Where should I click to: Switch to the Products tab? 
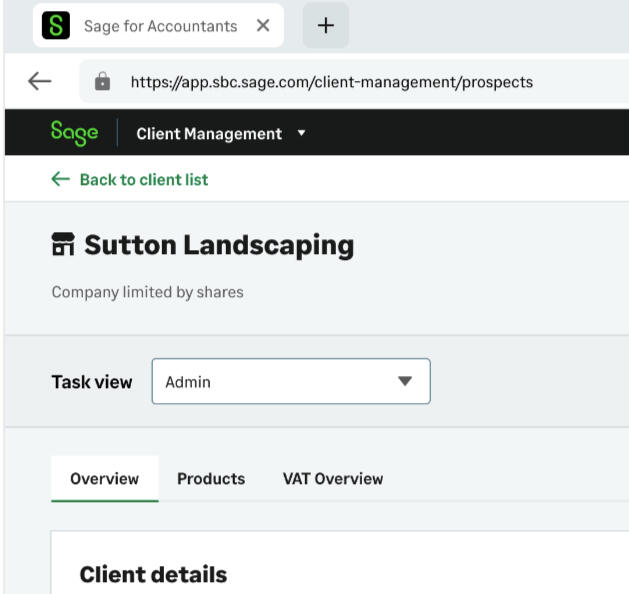point(210,479)
